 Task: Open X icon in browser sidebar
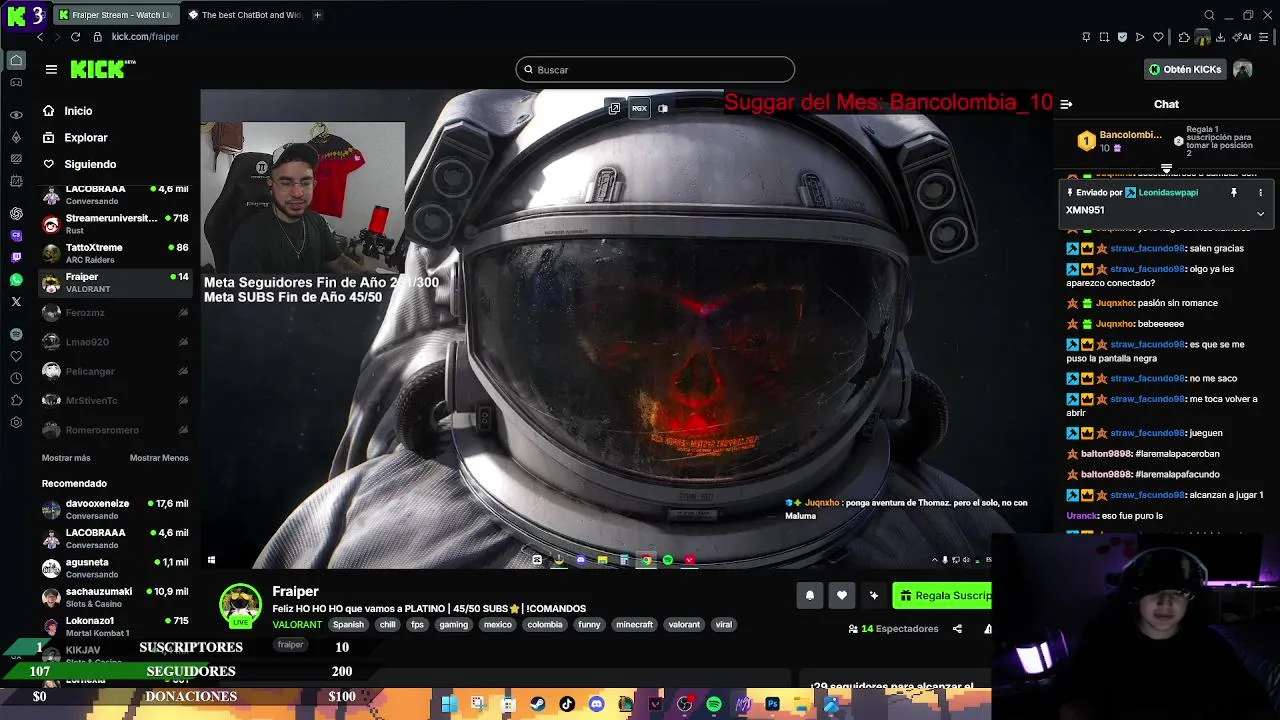pos(16,301)
